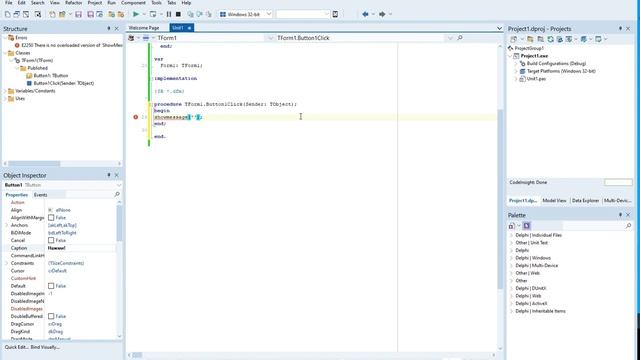Click the Save All toolbar icon
The height and width of the screenshot is (360, 640).
click(x=90, y=14)
